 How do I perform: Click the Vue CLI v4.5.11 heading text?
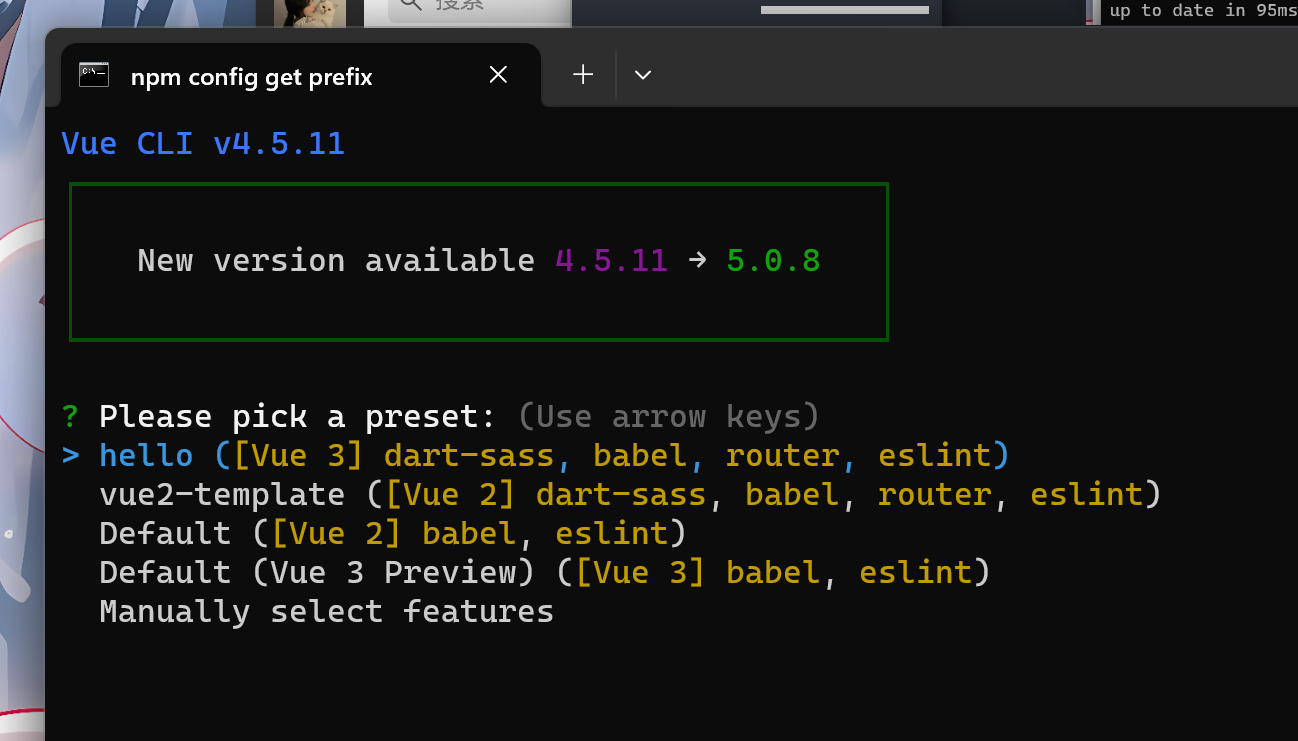coord(203,143)
